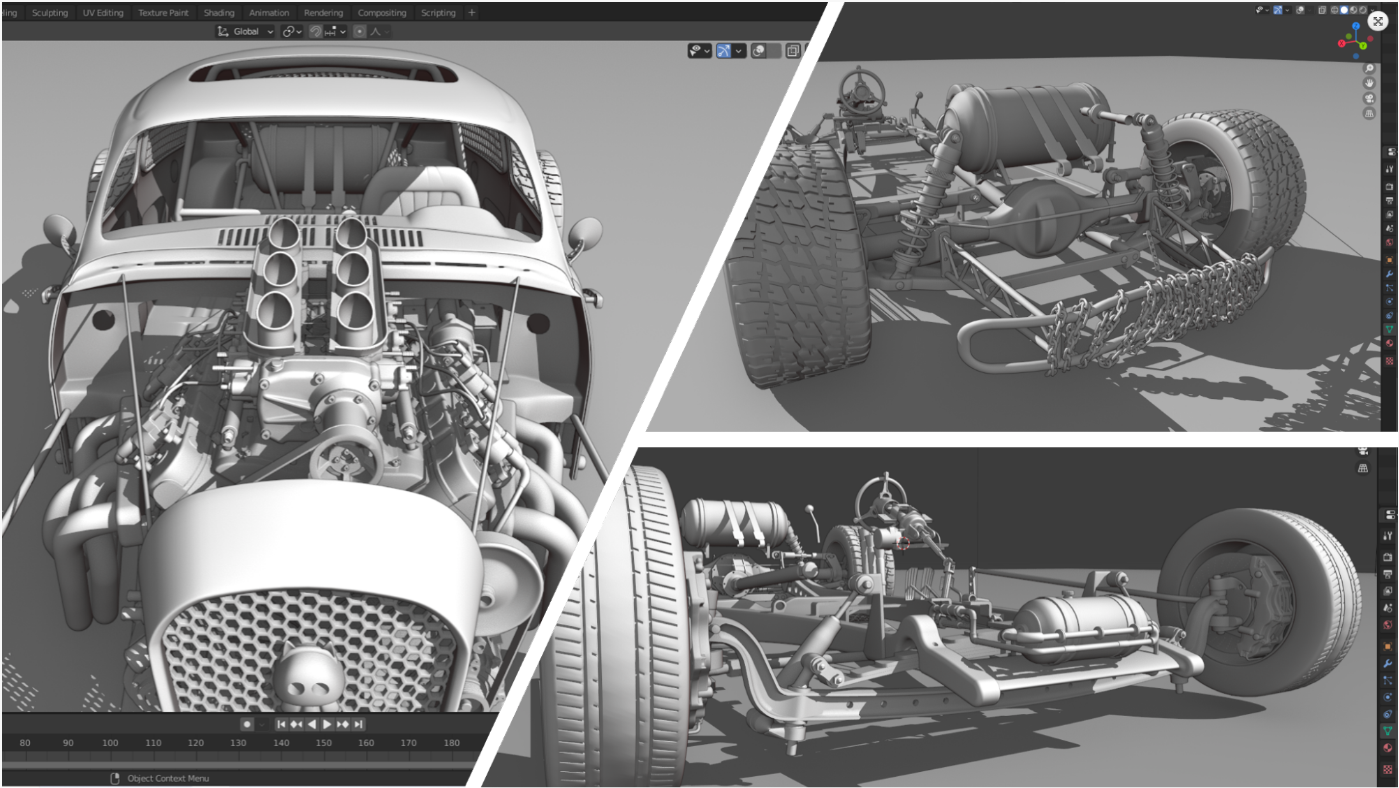
Task: Open Object Data green triangle, bottom-right panel
Action: (x=1388, y=729)
